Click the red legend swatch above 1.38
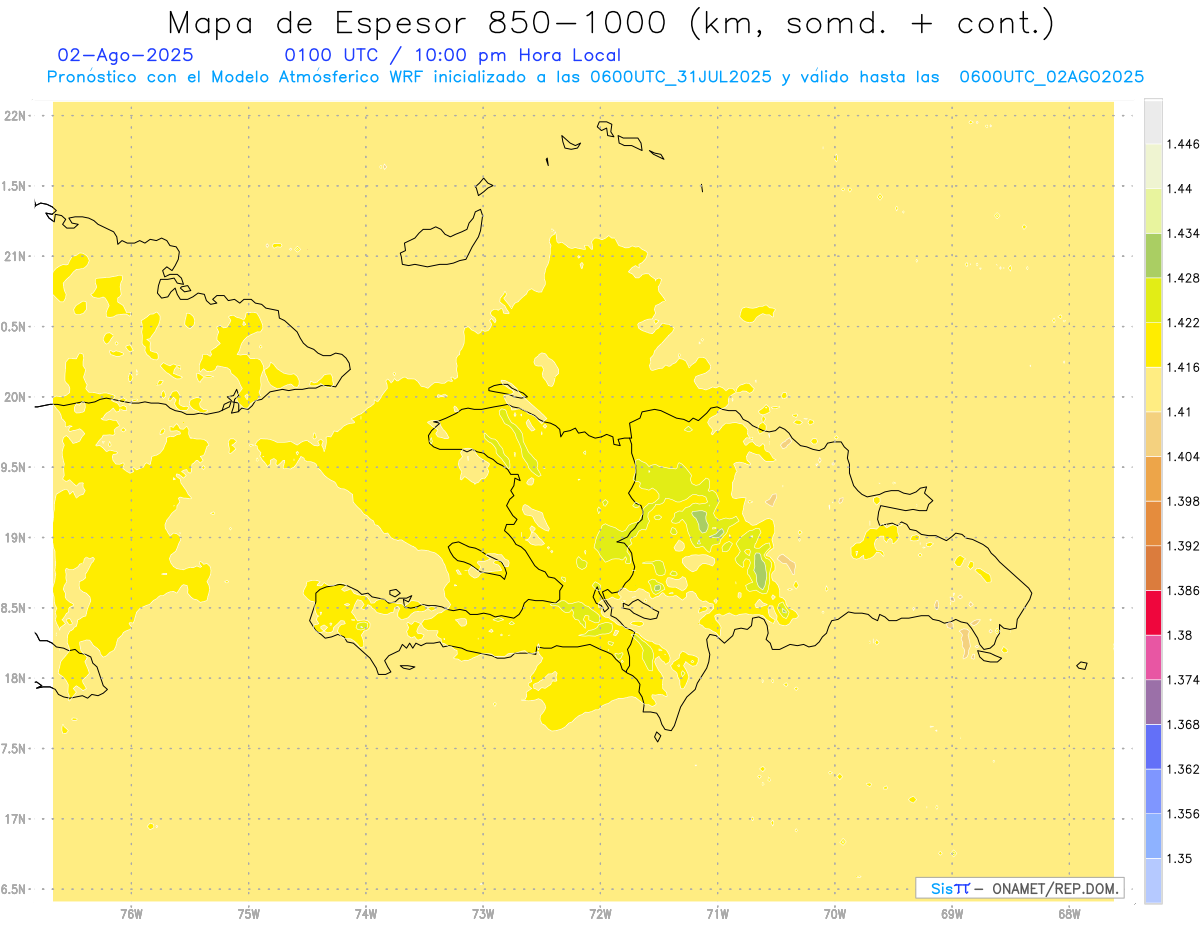Screen dimensions: 1200x927 [x=1153, y=612]
